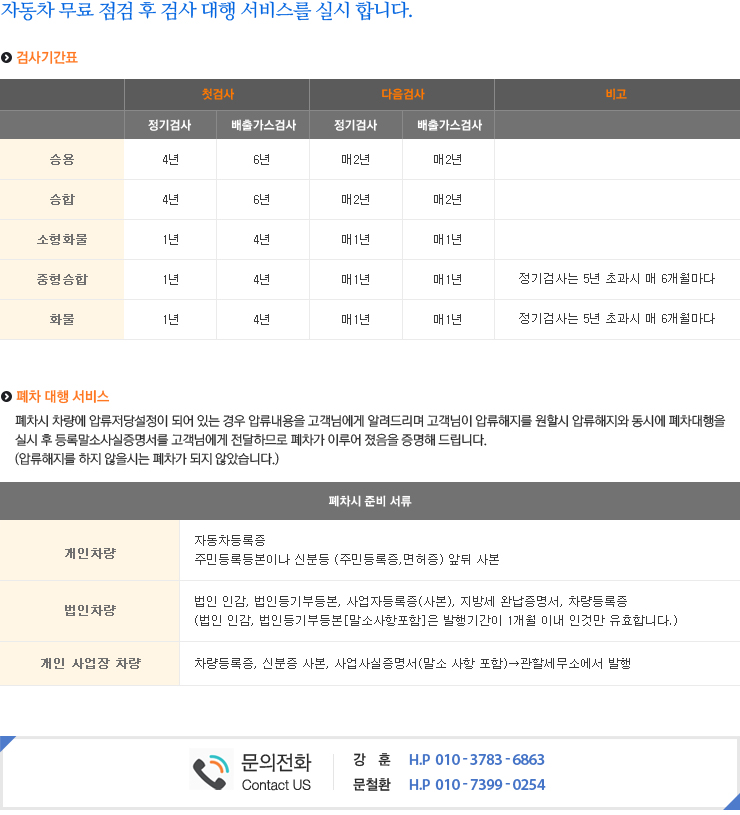Screen dimensions: 740x815
Task: Click the 비고 column header
Action: (x=616, y=94)
